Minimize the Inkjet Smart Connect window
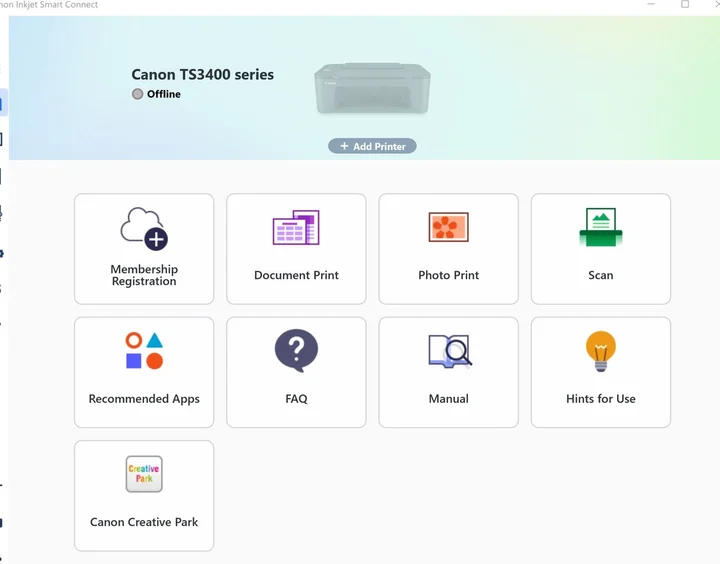Screen dimensions: 720x564 coord(651,5)
